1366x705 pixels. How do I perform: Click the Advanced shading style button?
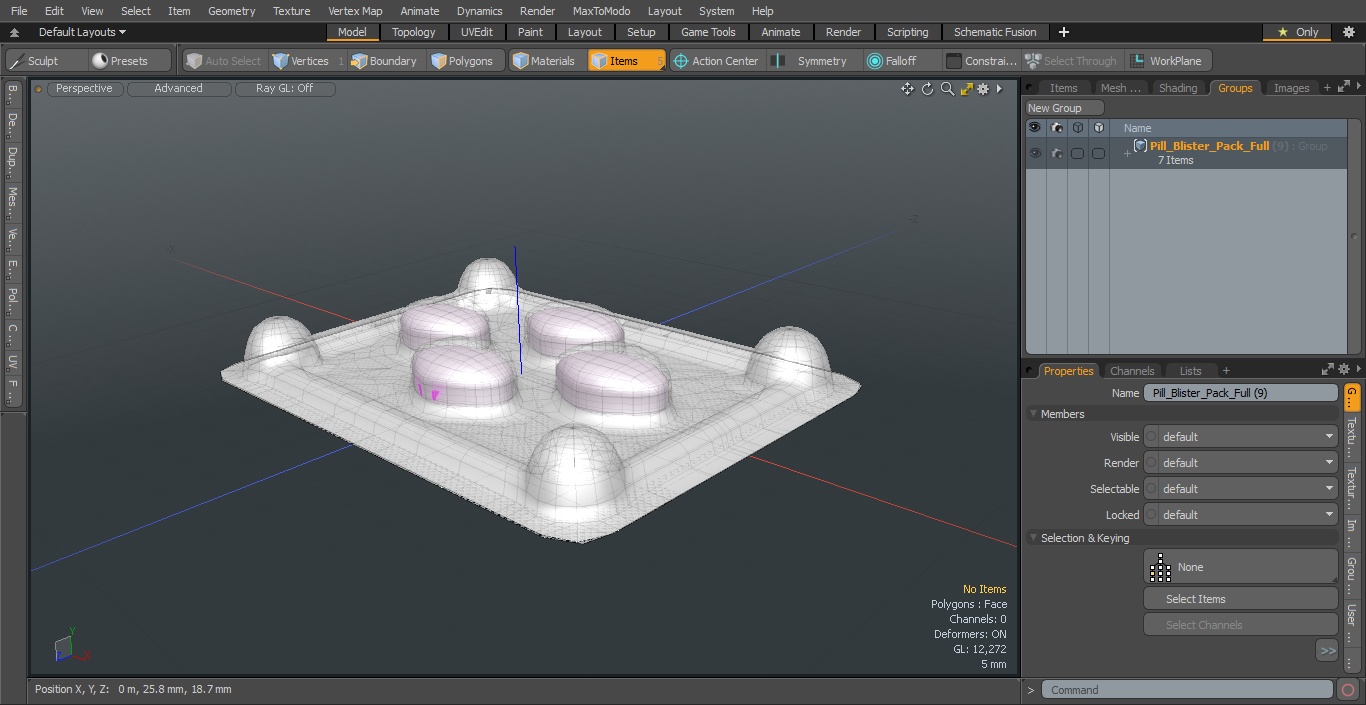pyautogui.click(x=179, y=89)
